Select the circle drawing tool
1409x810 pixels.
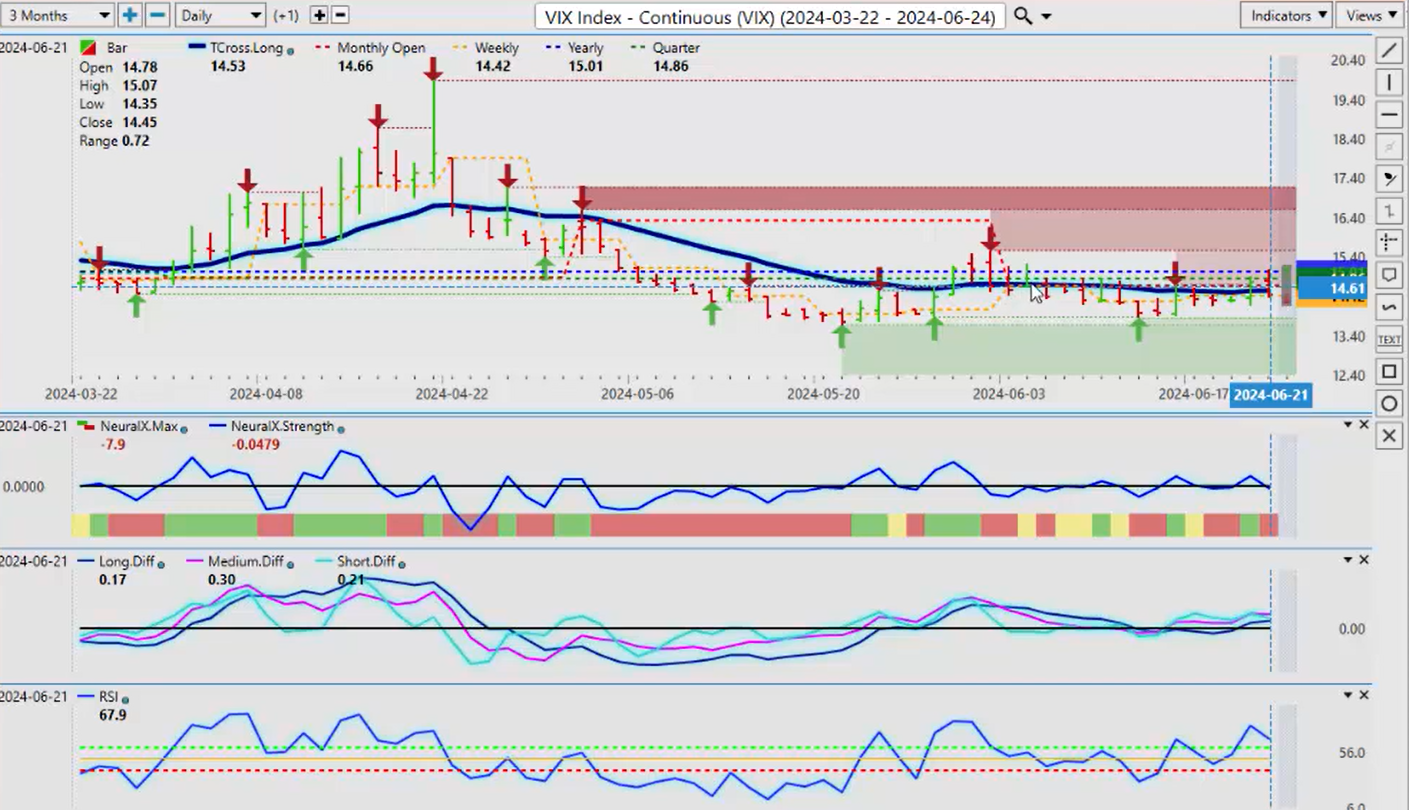[x=1389, y=404]
